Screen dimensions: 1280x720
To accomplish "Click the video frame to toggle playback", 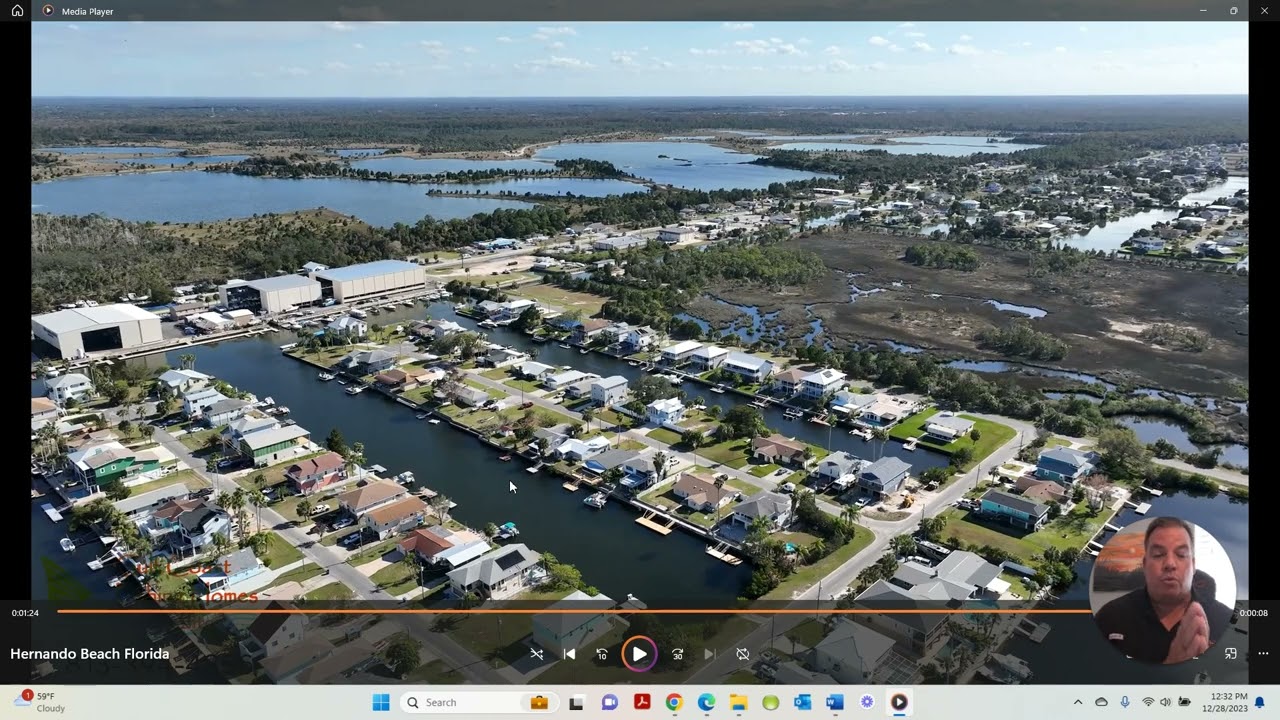I will coord(640,310).
